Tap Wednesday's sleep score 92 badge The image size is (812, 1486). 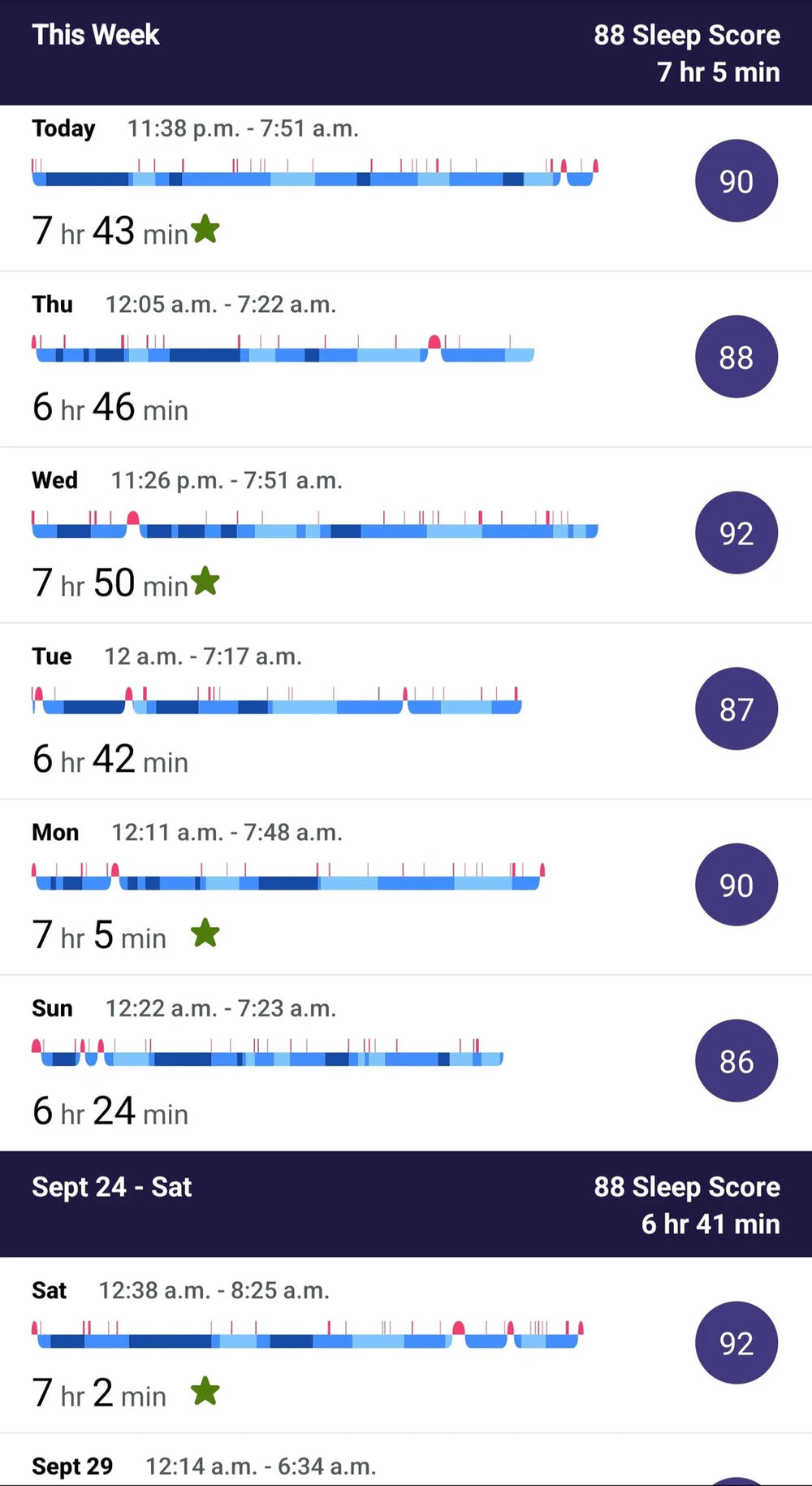[x=736, y=533]
